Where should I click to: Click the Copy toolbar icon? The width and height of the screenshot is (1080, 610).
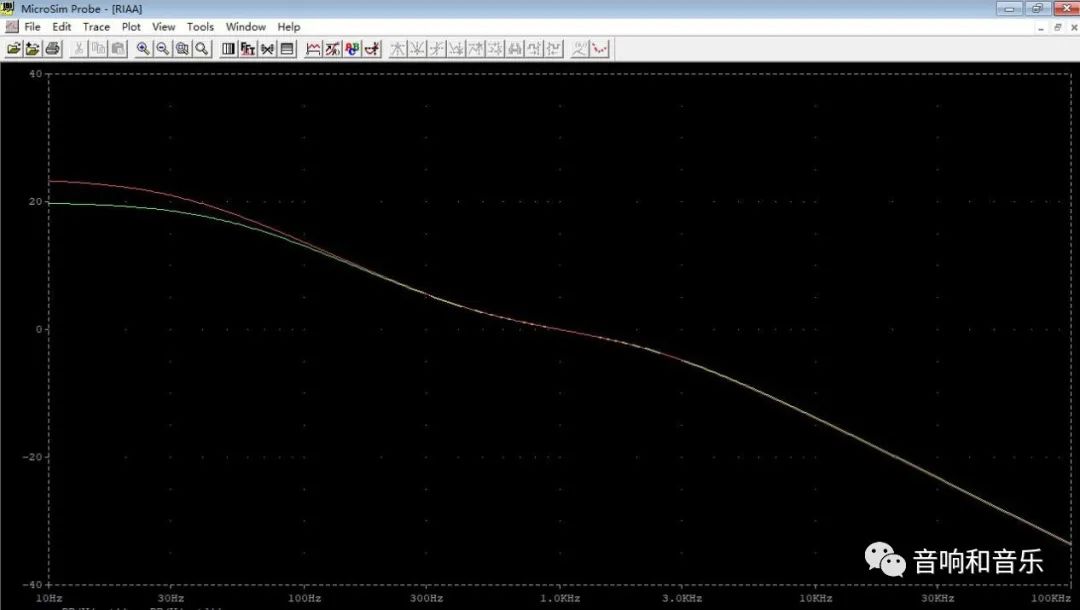tap(98, 49)
